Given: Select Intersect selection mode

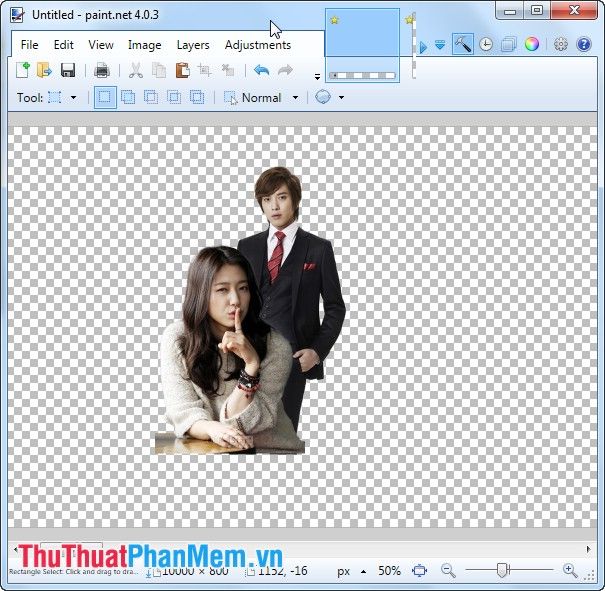Looking at the screenshot, I should coord(174,97).
